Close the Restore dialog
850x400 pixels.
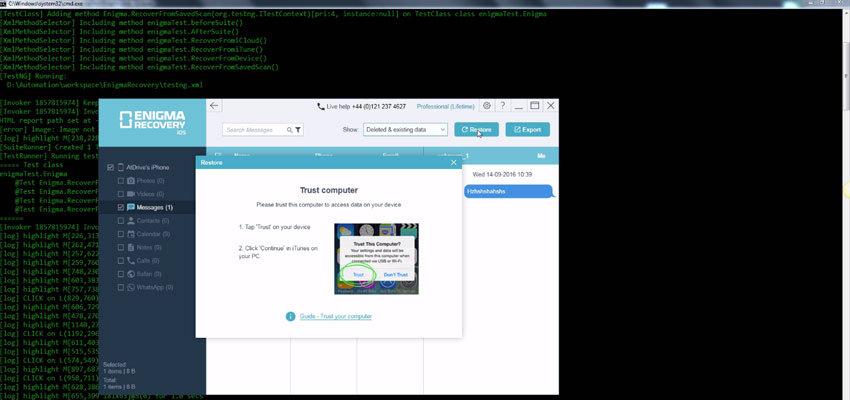tap(454, 163)
